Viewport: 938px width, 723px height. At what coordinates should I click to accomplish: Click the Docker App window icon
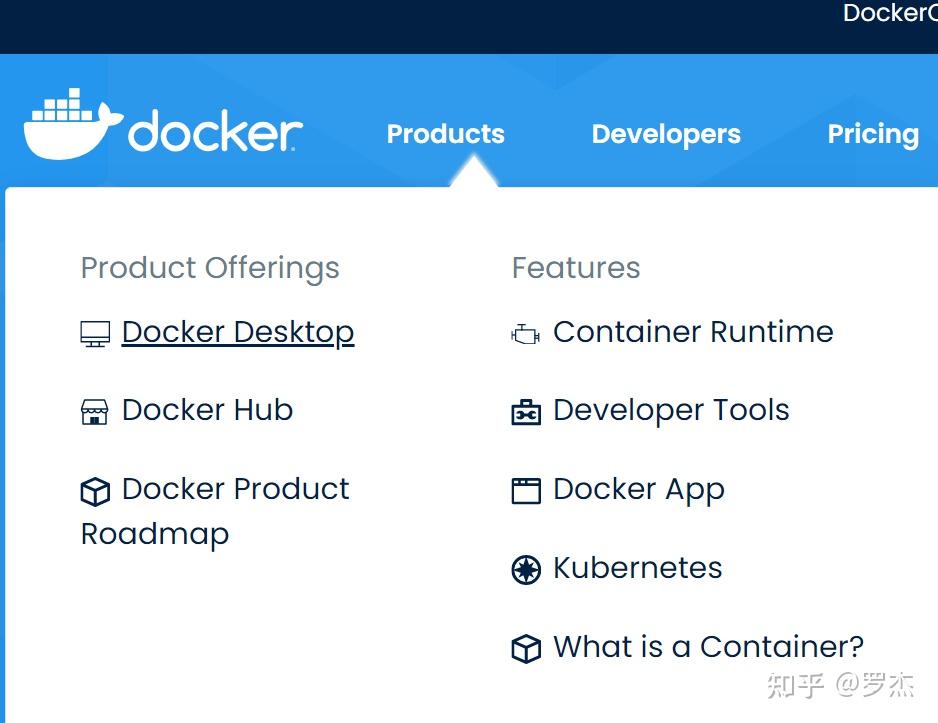524,490
